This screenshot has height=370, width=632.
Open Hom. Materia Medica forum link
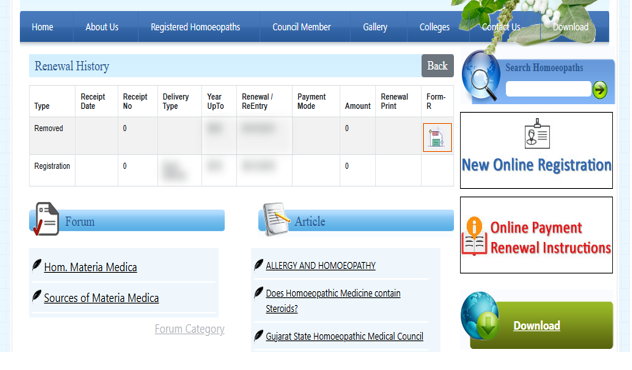pyautogui.click(x=90, y=267)
